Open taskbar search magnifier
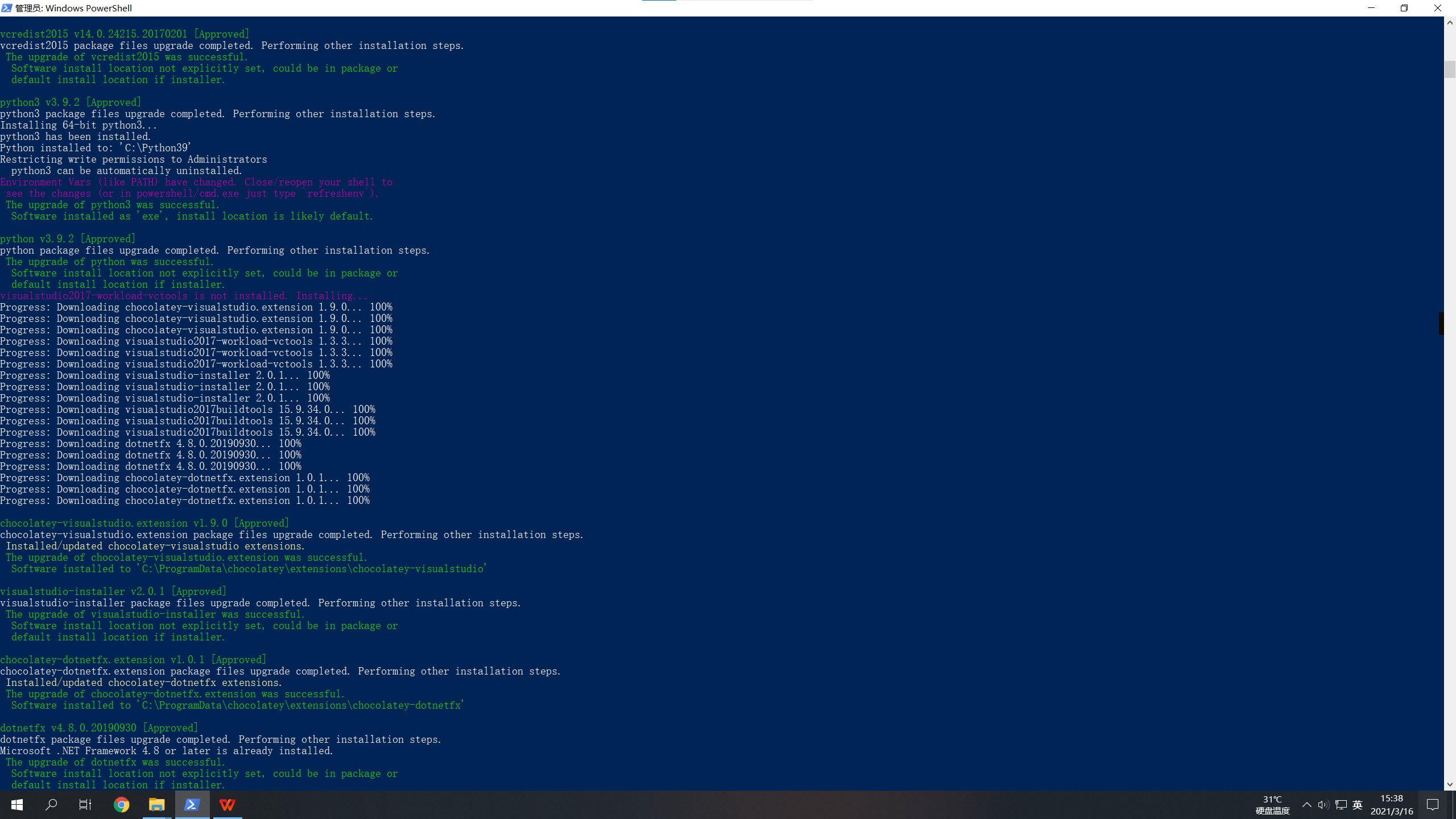Image resolution: width=1456 pixels, height=819 pixels. tap(51, 805)
